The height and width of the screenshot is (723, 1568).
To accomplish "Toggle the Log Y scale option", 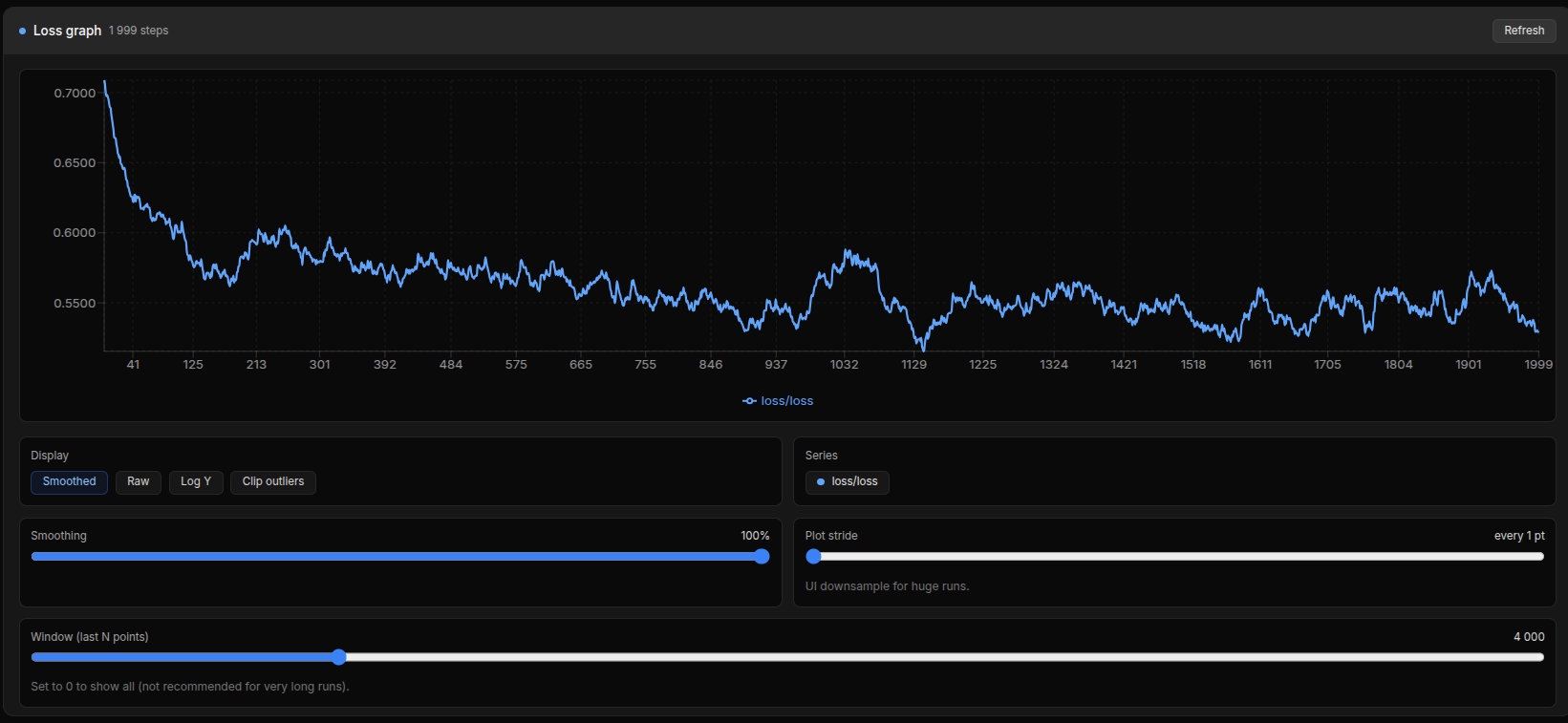I will tap(196, 481).
